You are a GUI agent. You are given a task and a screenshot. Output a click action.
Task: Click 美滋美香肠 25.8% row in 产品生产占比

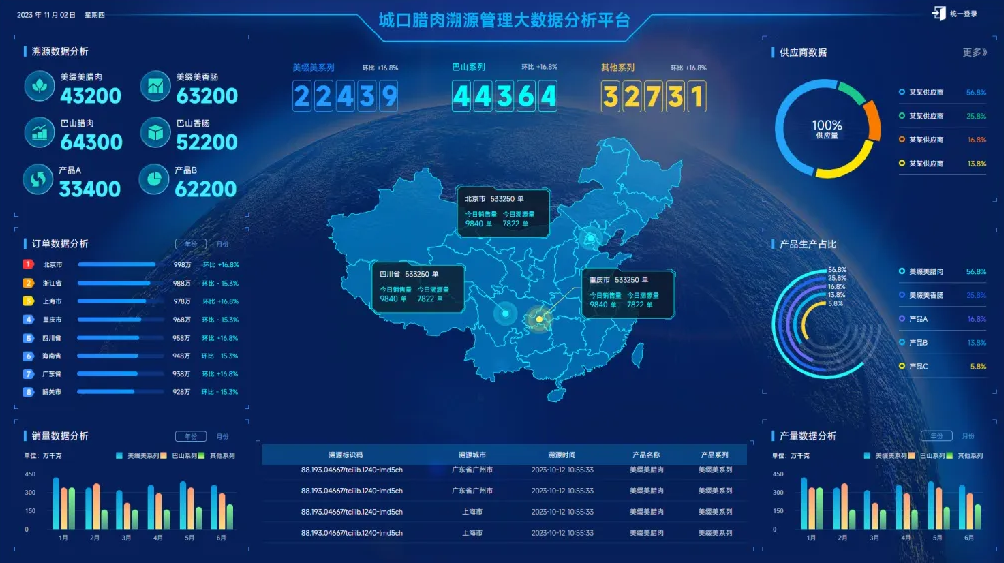point(942,295)
